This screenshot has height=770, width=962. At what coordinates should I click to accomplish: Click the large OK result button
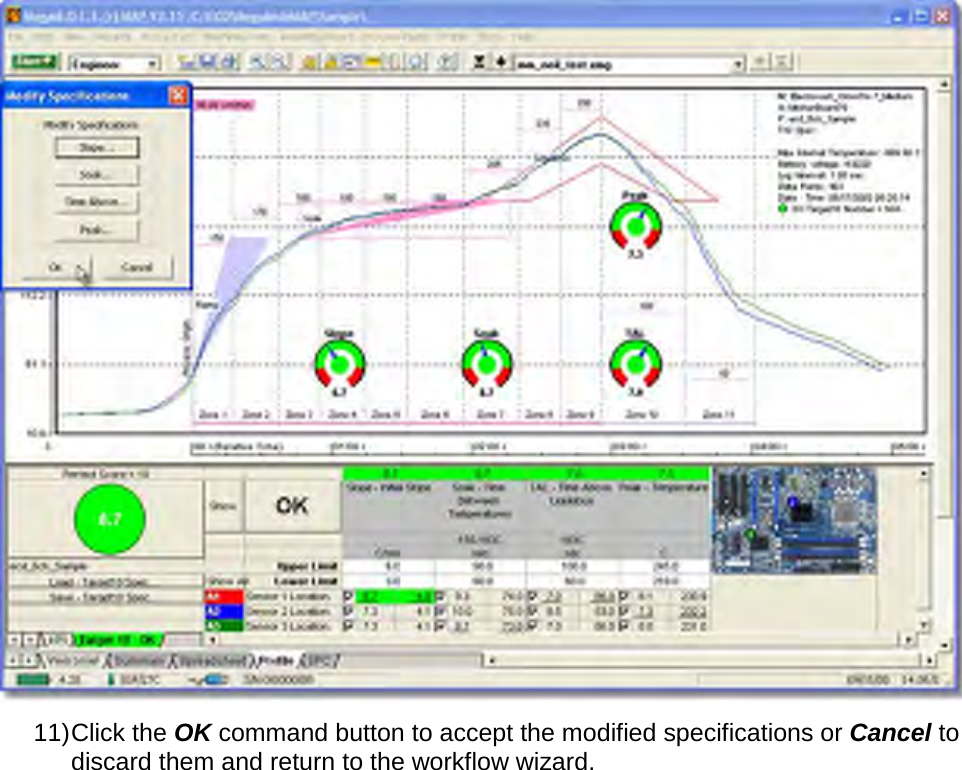[x=292, y=506]
